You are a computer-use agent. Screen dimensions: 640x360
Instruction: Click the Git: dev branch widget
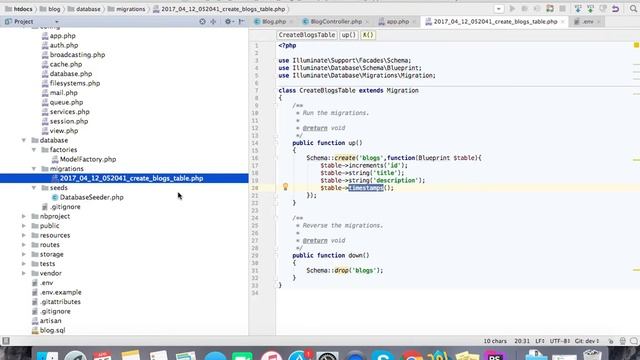tap(587, 341)
